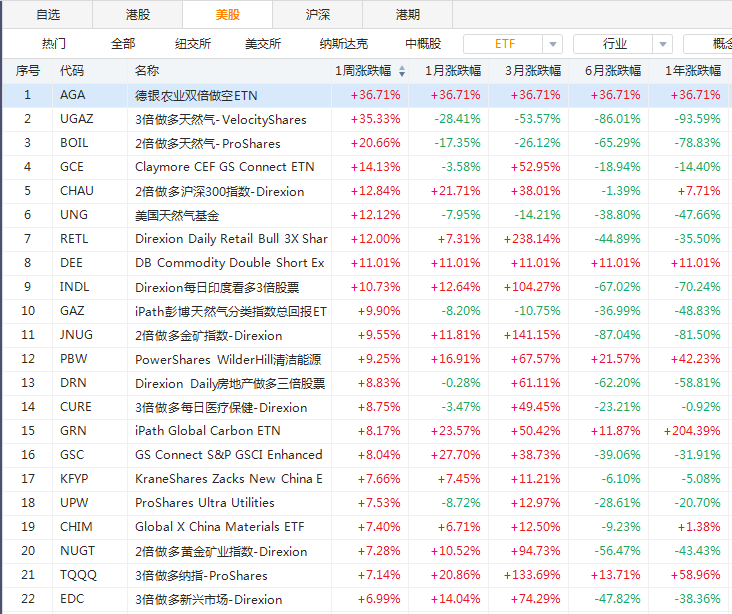
Task: Select the UNG ticker code
Action: 74,214
